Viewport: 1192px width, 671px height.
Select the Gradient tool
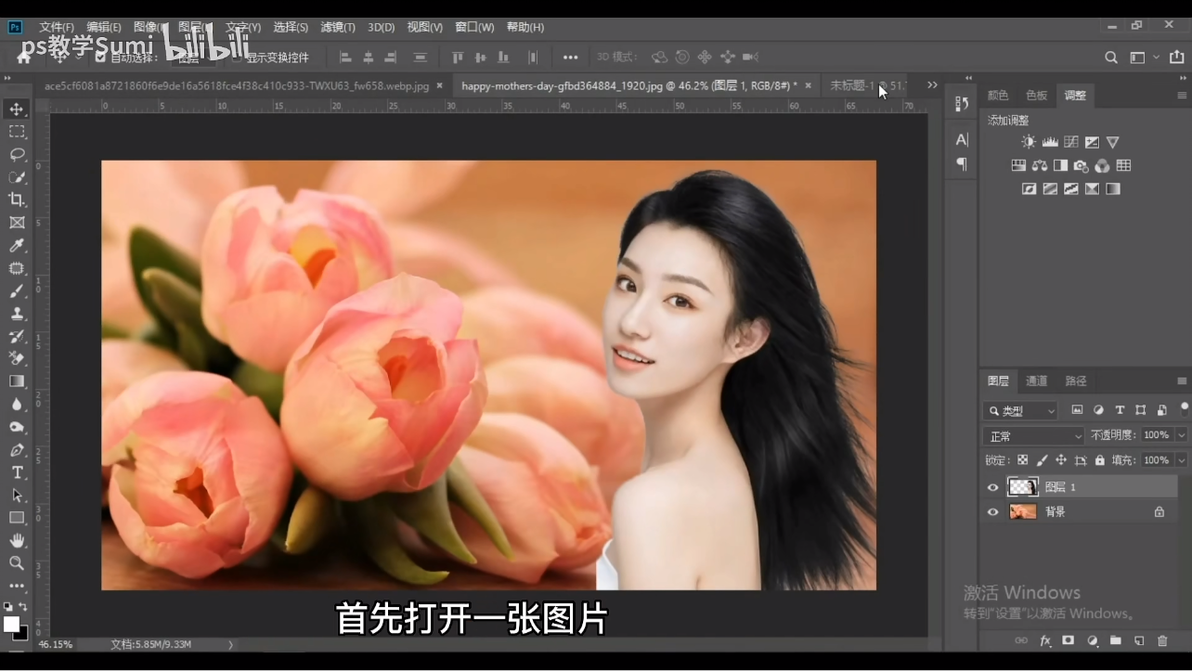(17, 381)
